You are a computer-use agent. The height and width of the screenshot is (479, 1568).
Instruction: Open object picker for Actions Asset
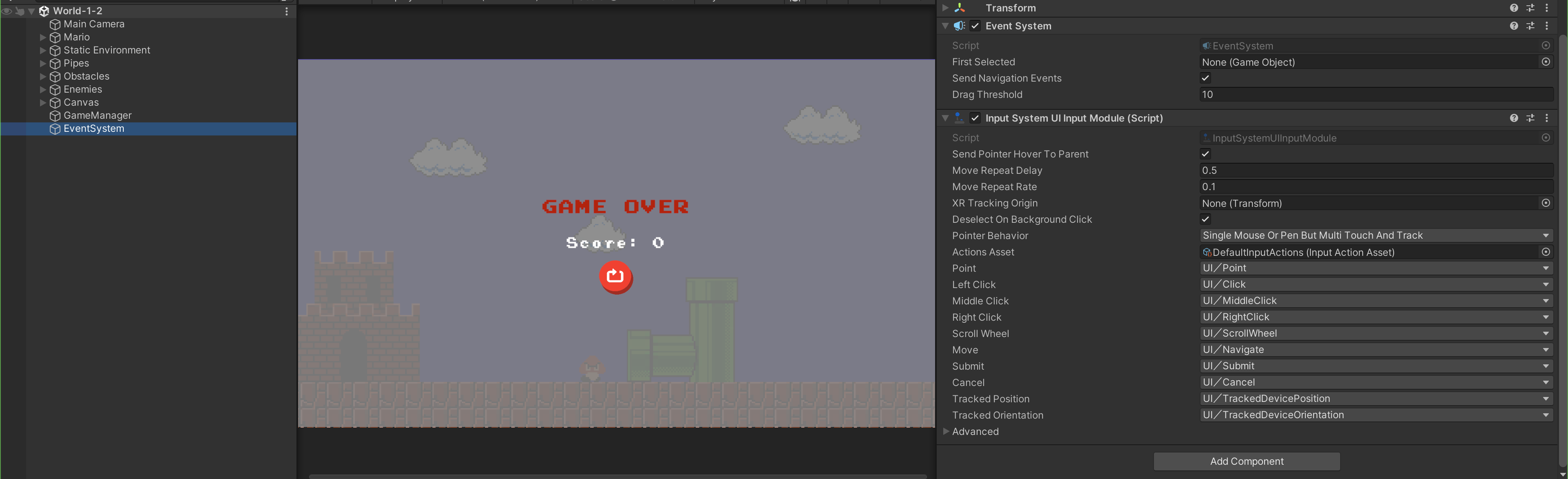coord(1546,252)
